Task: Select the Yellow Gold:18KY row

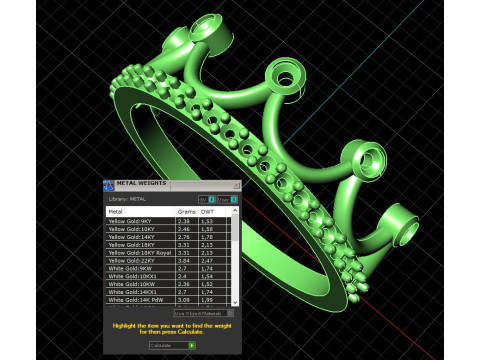Action: click(168, 245)
